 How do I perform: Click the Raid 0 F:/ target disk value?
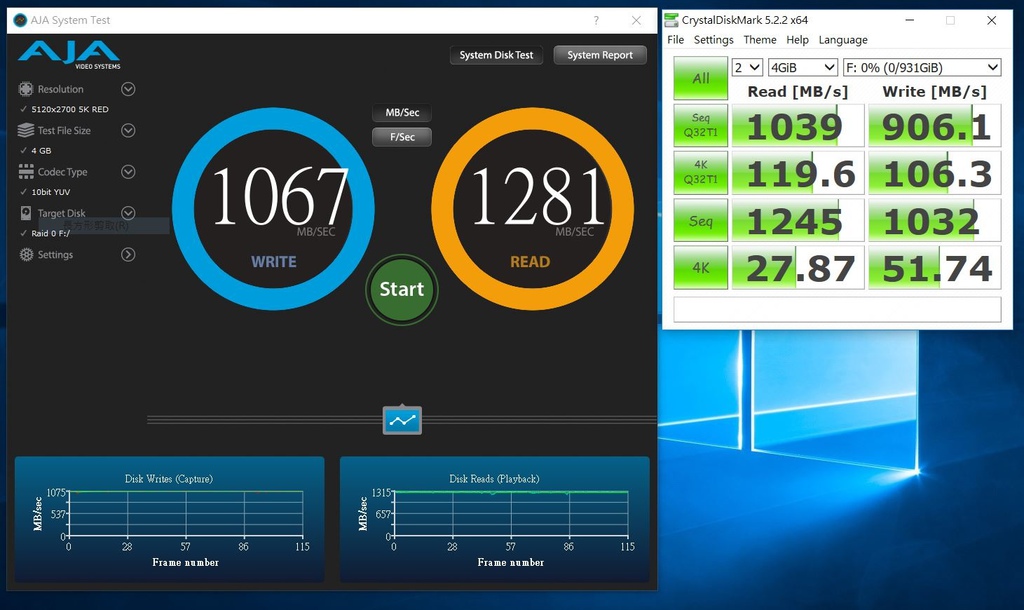point(50,233)
